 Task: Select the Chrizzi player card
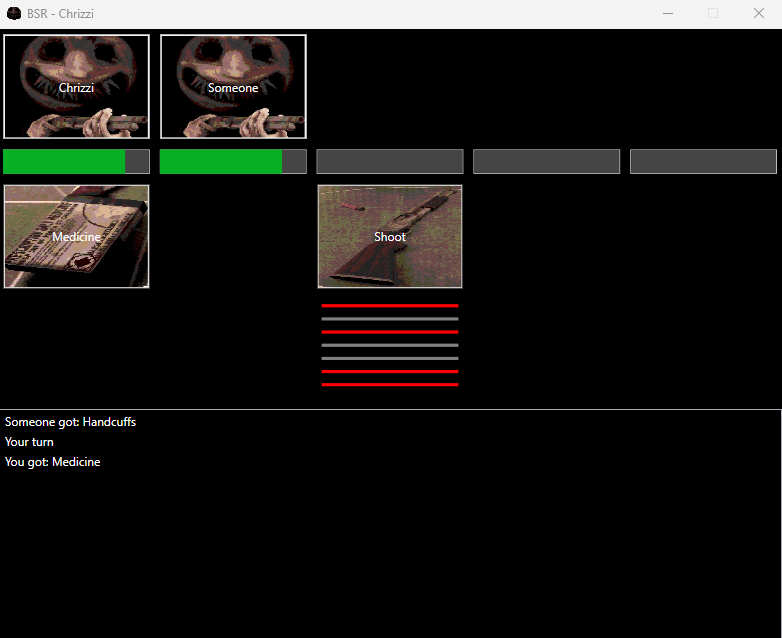(x=76, y=86)
